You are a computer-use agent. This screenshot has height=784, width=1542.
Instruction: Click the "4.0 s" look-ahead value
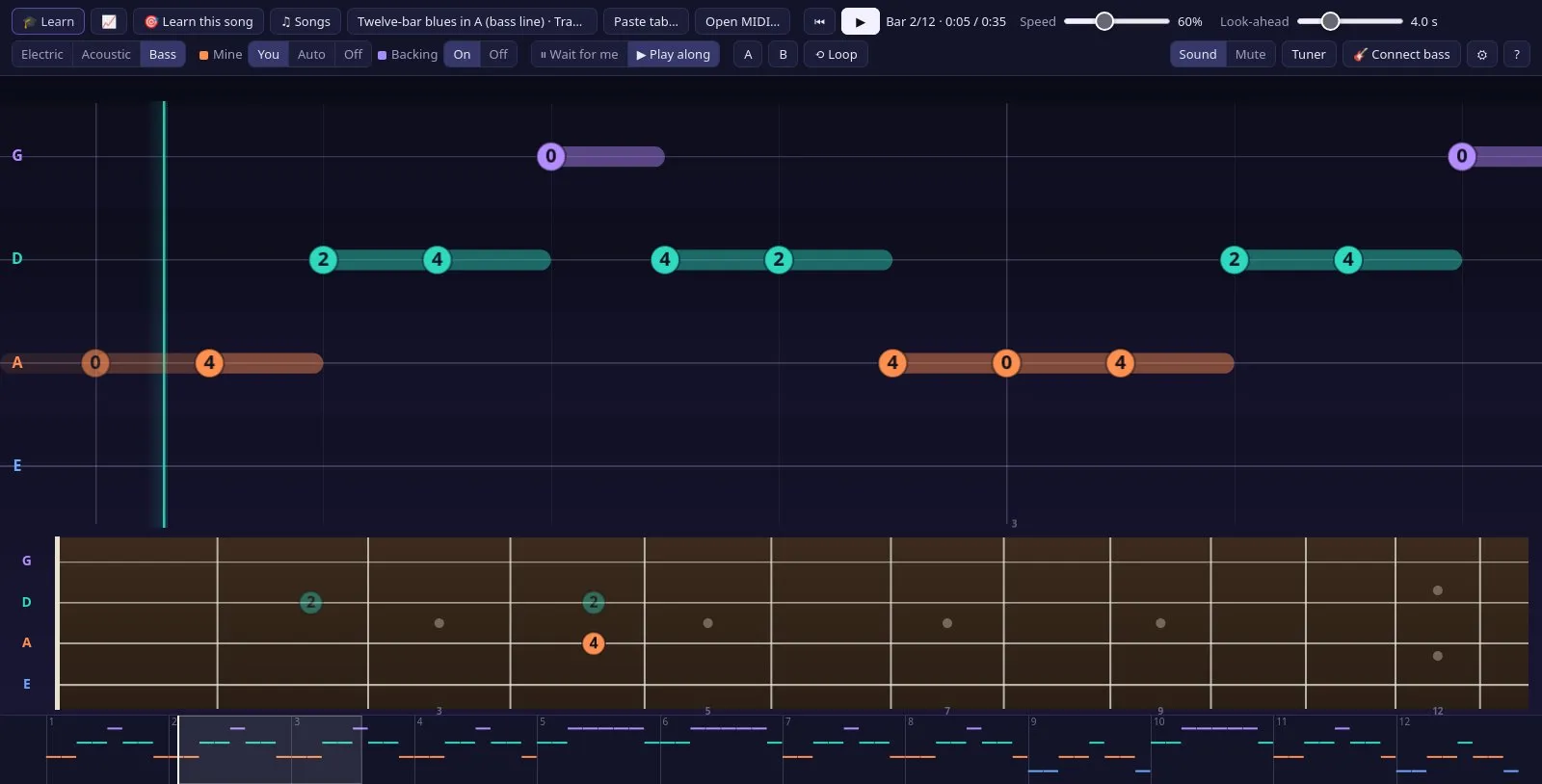[x=1423, y=21]
